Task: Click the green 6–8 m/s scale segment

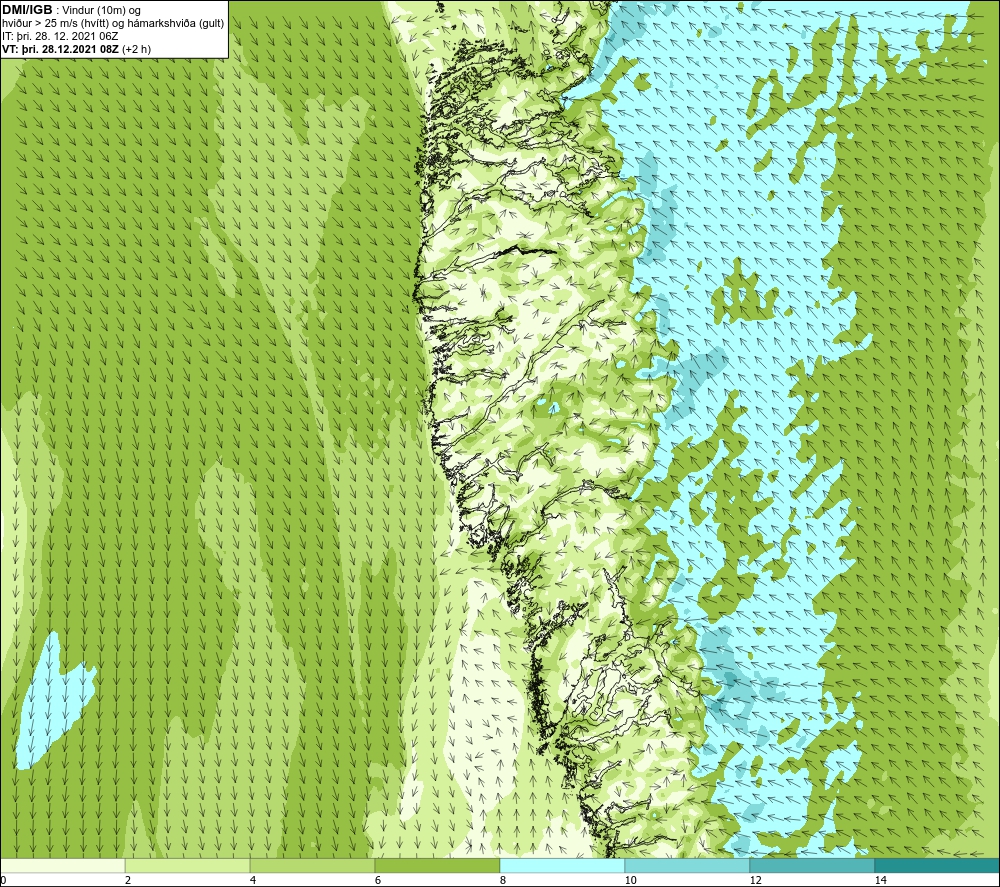Action: 438,866
